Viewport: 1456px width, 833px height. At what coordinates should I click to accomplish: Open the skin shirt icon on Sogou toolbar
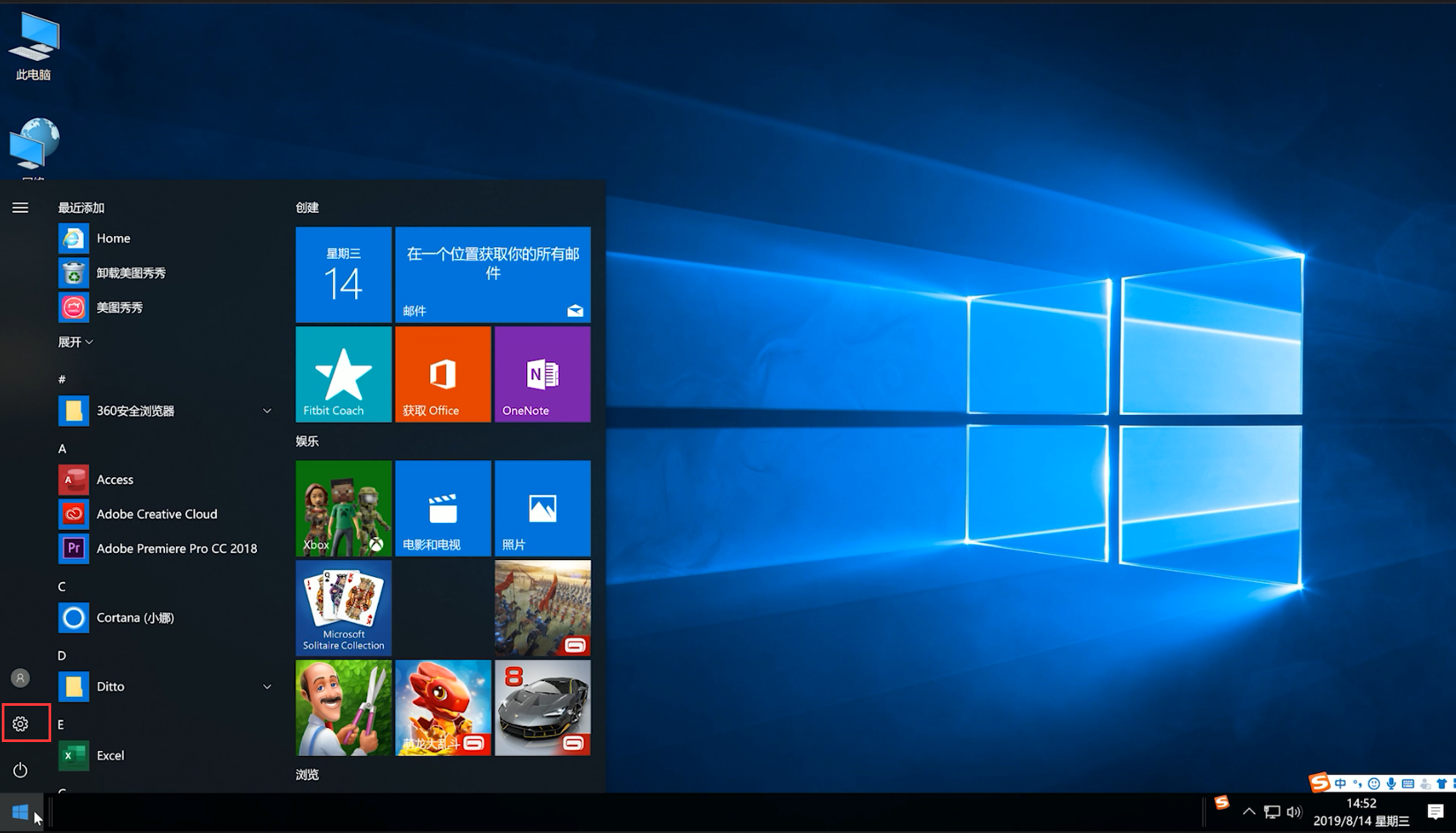(1442, 784)
